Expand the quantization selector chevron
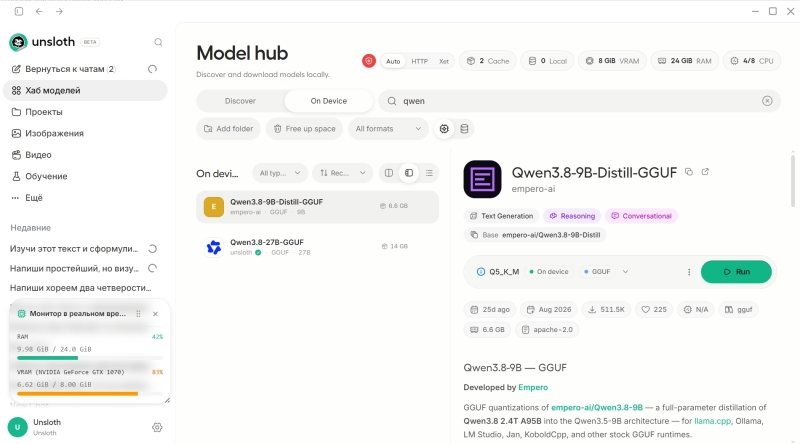Viewport: 800px width, 444px height. click(625, 272)
